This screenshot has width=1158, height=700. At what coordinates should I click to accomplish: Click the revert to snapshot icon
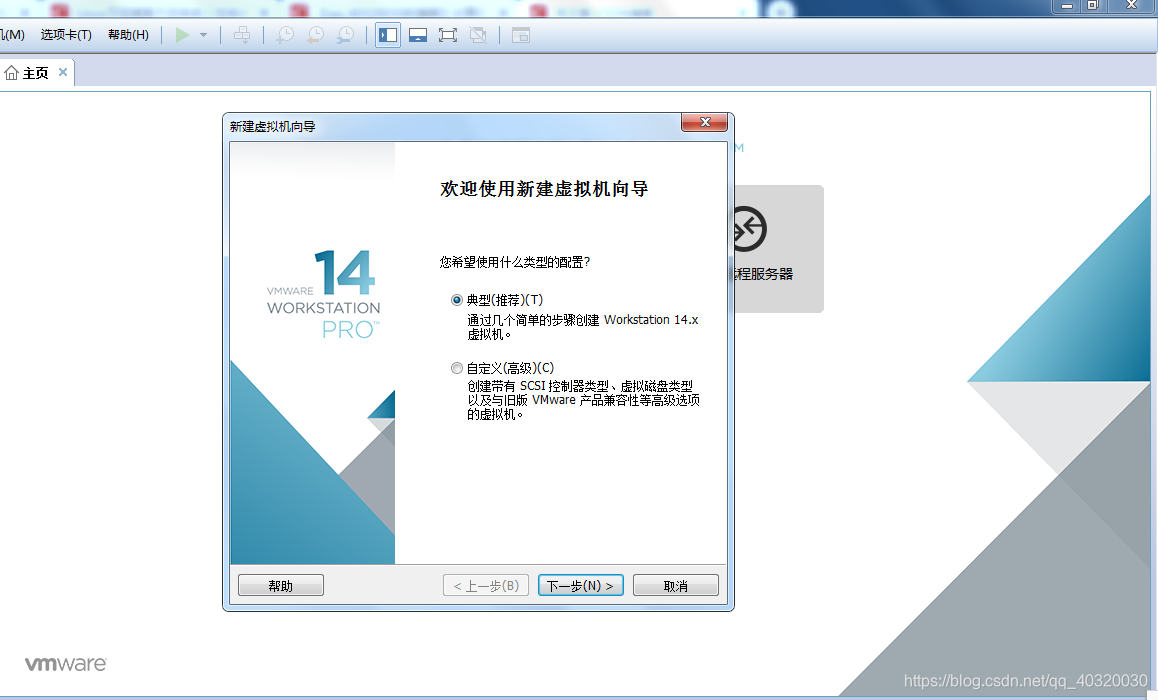tap(315, 35)
